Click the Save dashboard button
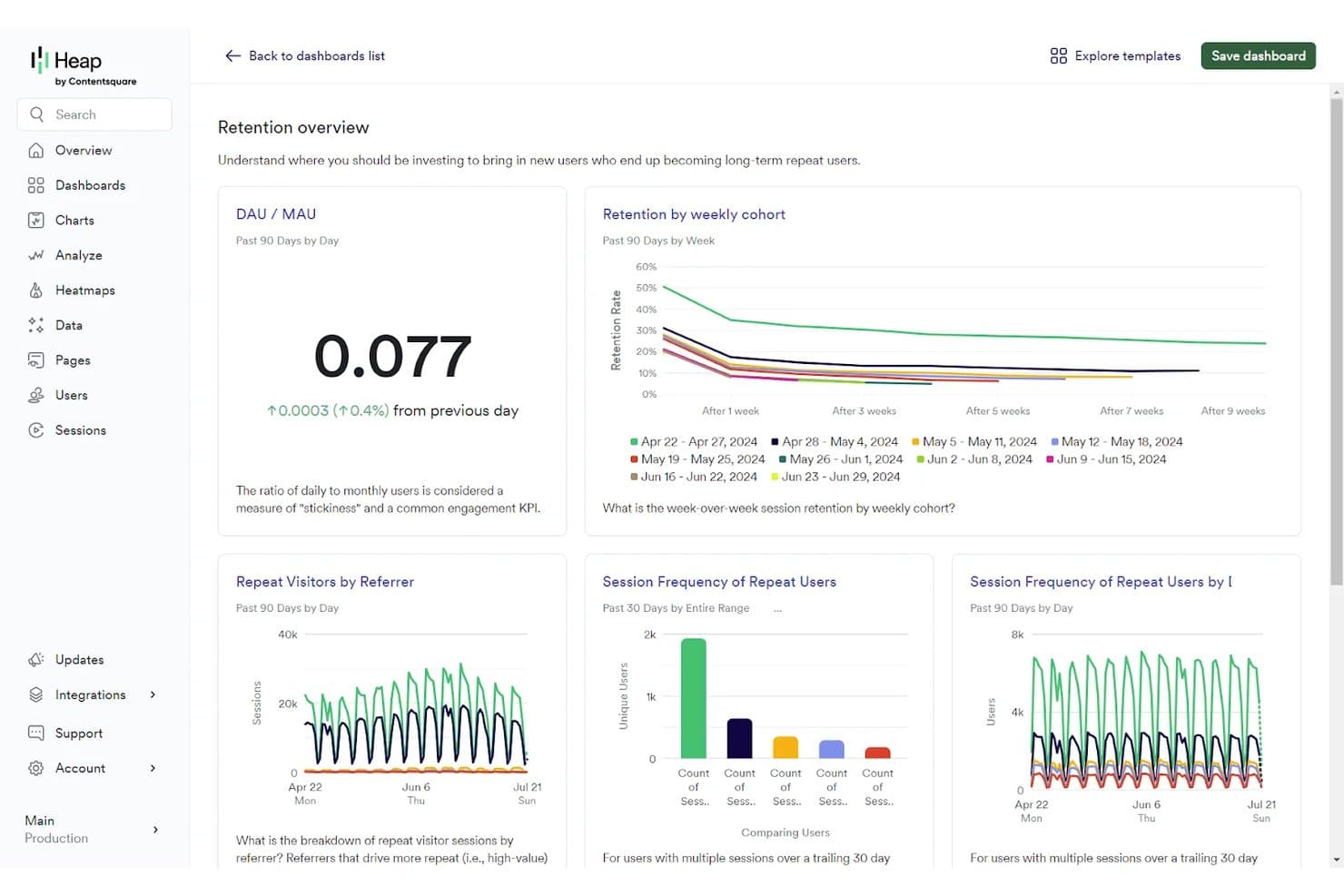The height and width of the screenshot is (896, 1344). [1259, 56]
